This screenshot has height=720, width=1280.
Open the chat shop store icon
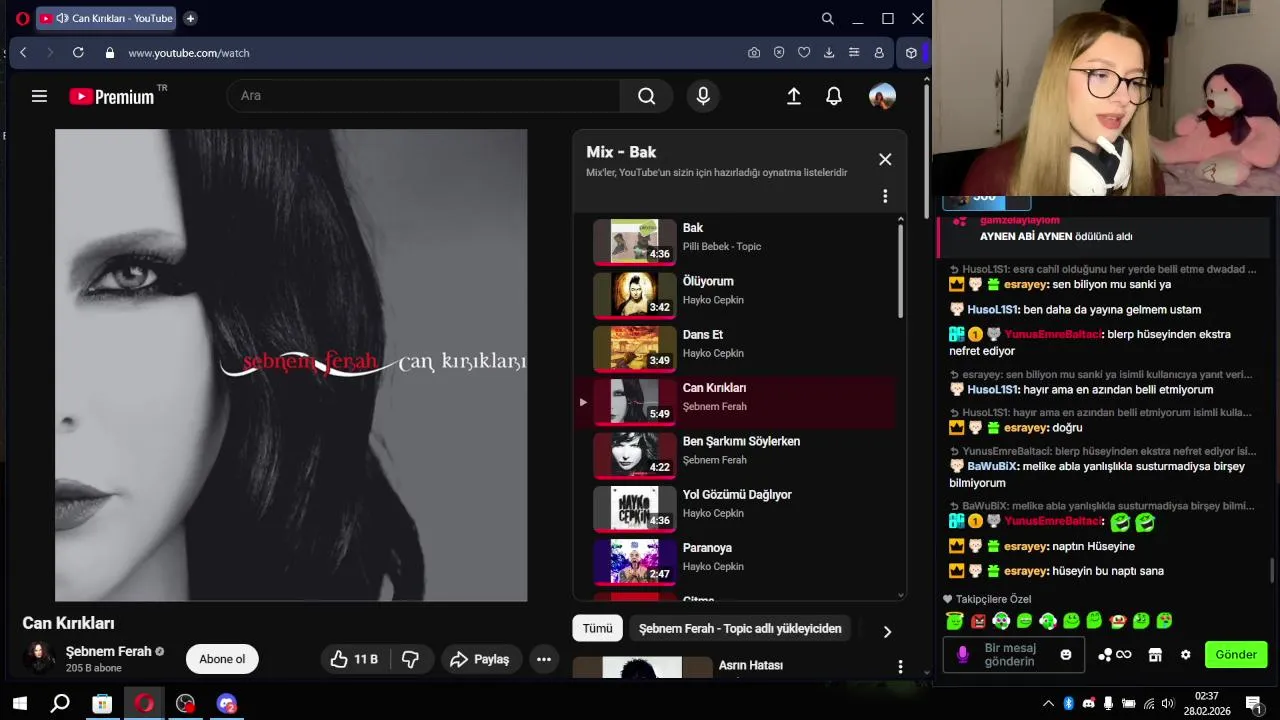[1155, 655]
